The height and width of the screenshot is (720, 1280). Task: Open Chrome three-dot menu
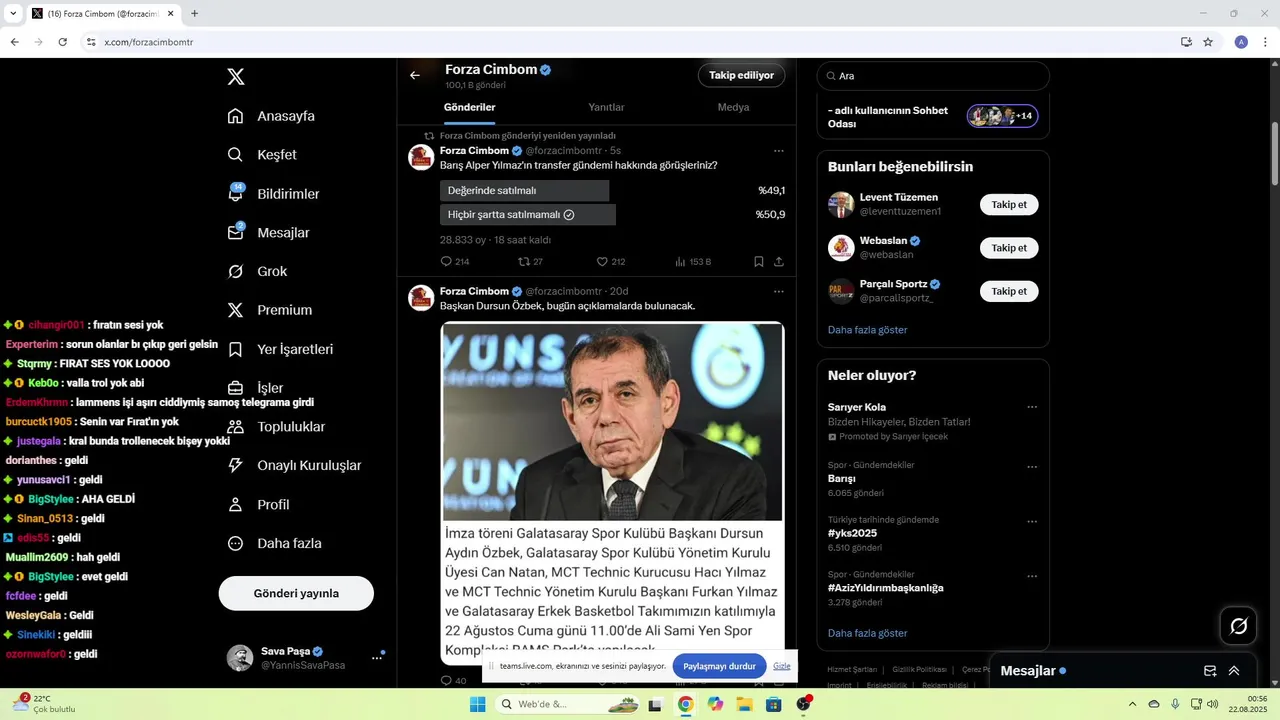(x=1266, y=42)
